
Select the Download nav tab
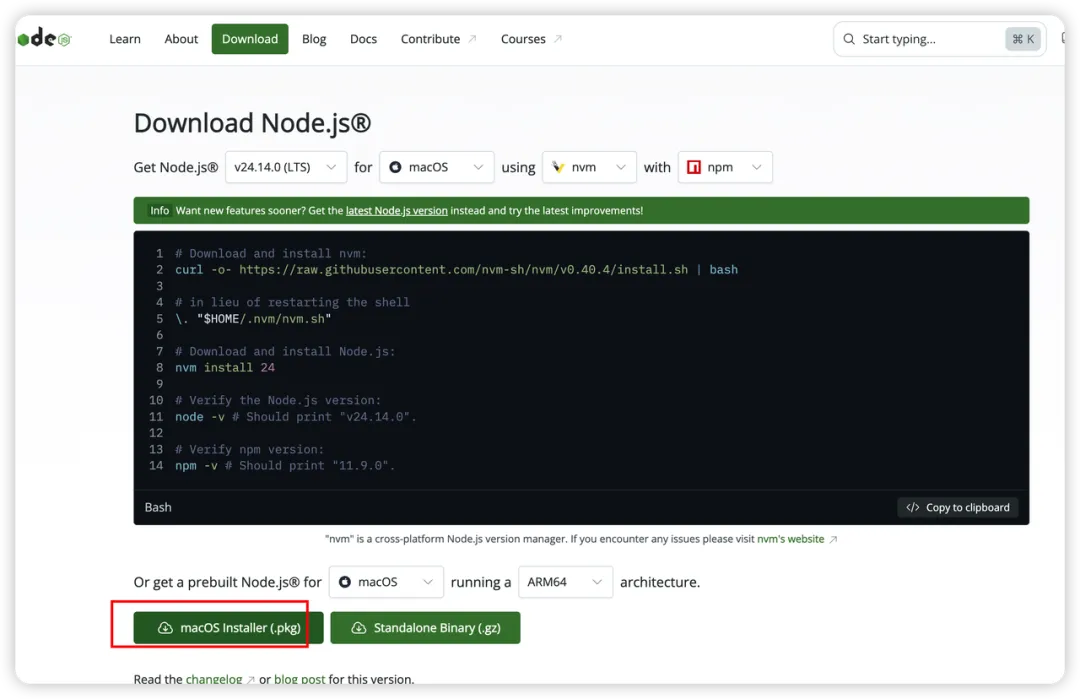point(250,39)
